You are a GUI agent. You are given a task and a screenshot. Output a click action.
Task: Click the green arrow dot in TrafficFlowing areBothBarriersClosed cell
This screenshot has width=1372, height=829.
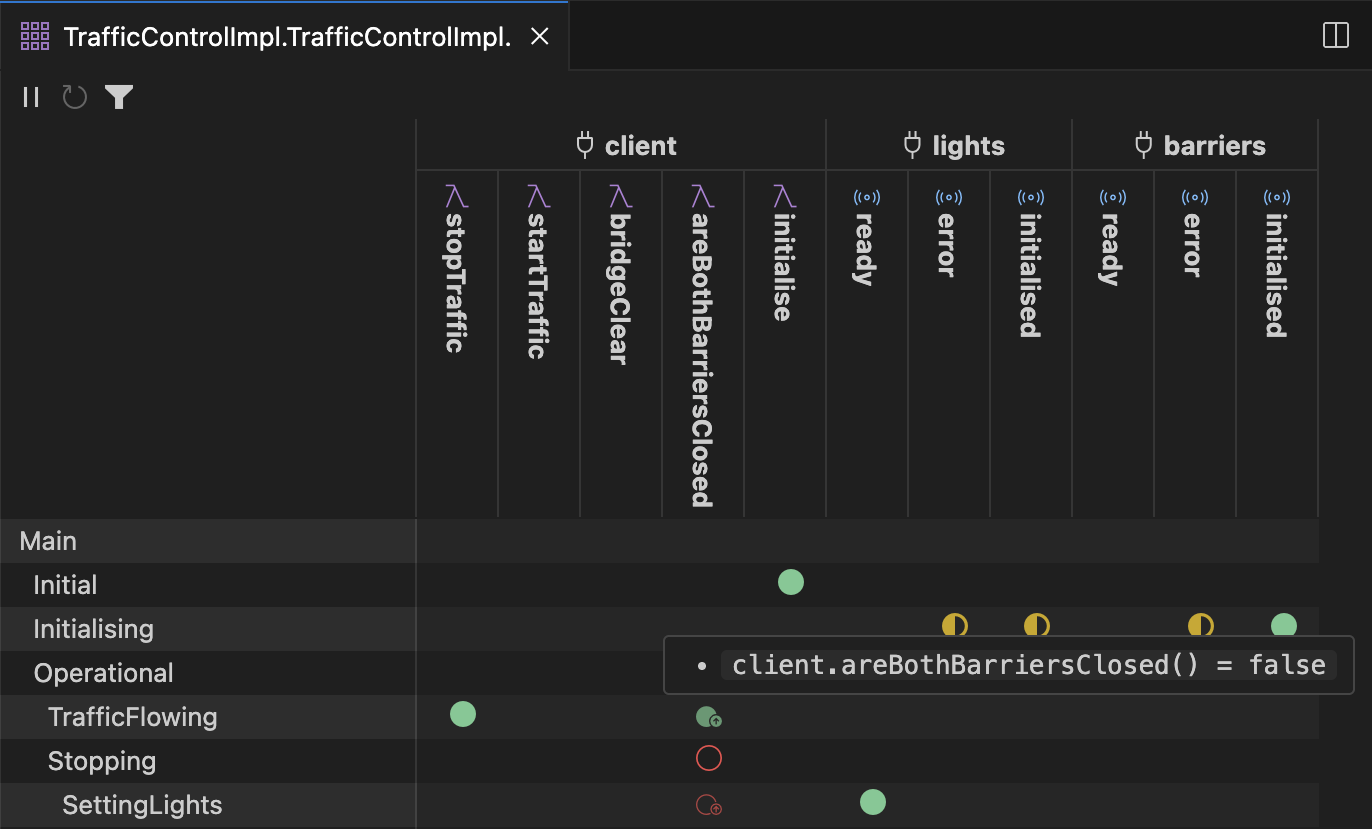point(708,717)
